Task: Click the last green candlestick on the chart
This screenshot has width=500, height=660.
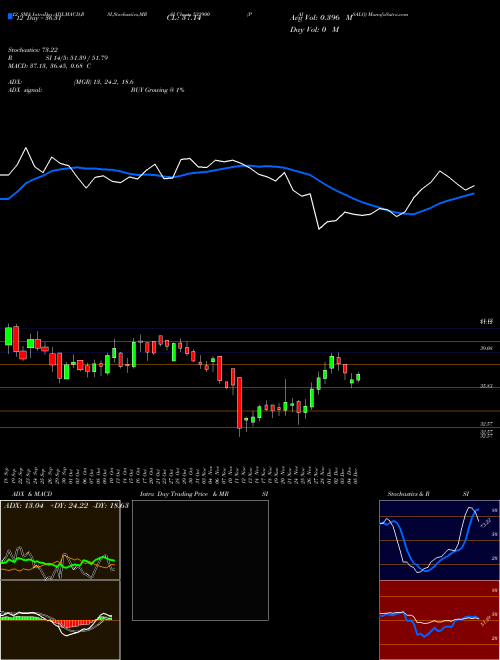Action: point(358,377)
